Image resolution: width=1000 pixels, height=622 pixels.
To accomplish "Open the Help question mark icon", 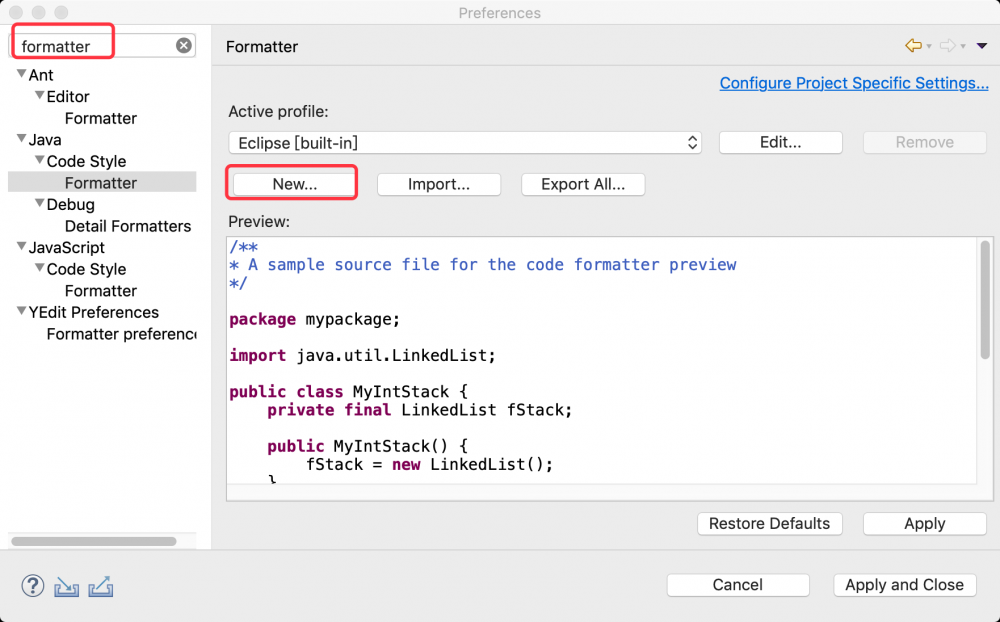I will [33, 586].
